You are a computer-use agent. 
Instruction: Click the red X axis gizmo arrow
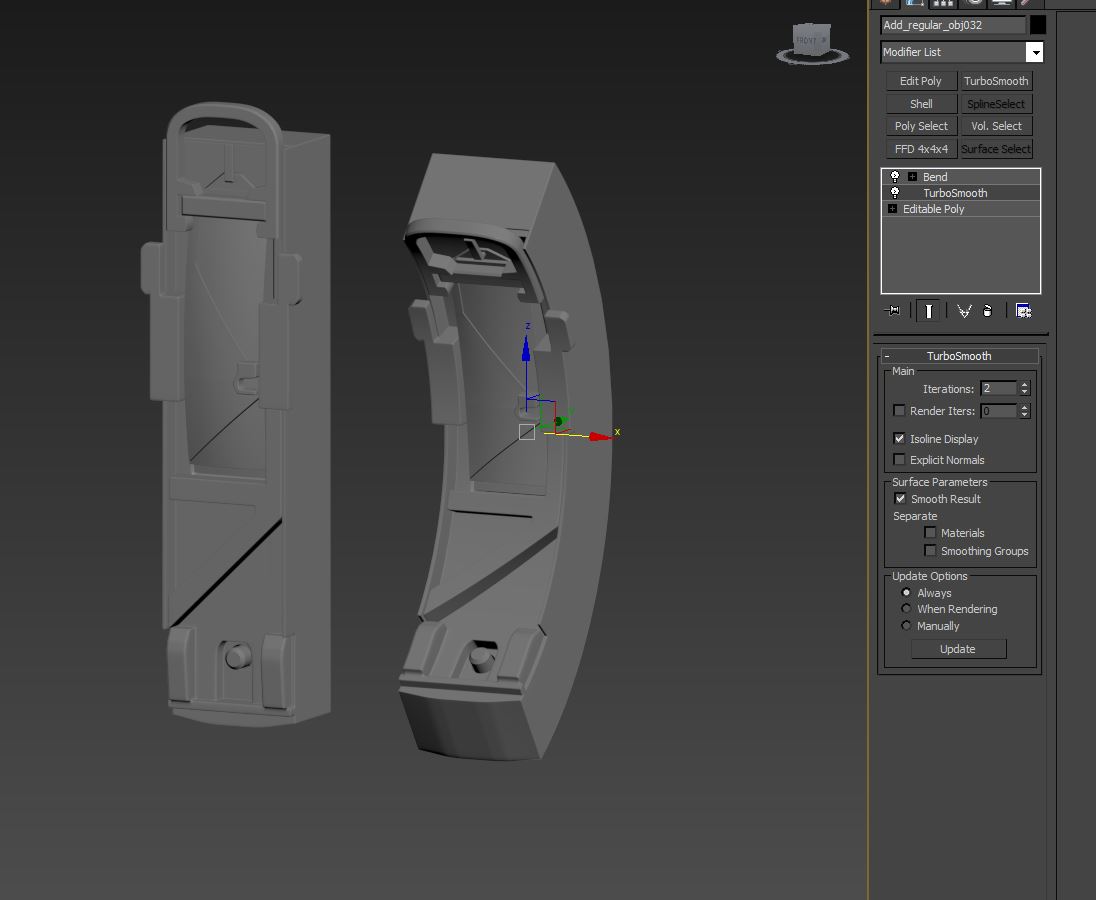coord(600,436)
